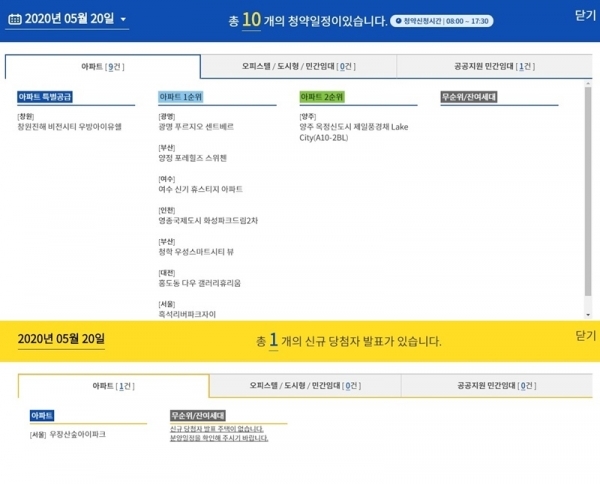Open 창원진해 비전시티 우방아이유쉘 listing

point(69,127)
